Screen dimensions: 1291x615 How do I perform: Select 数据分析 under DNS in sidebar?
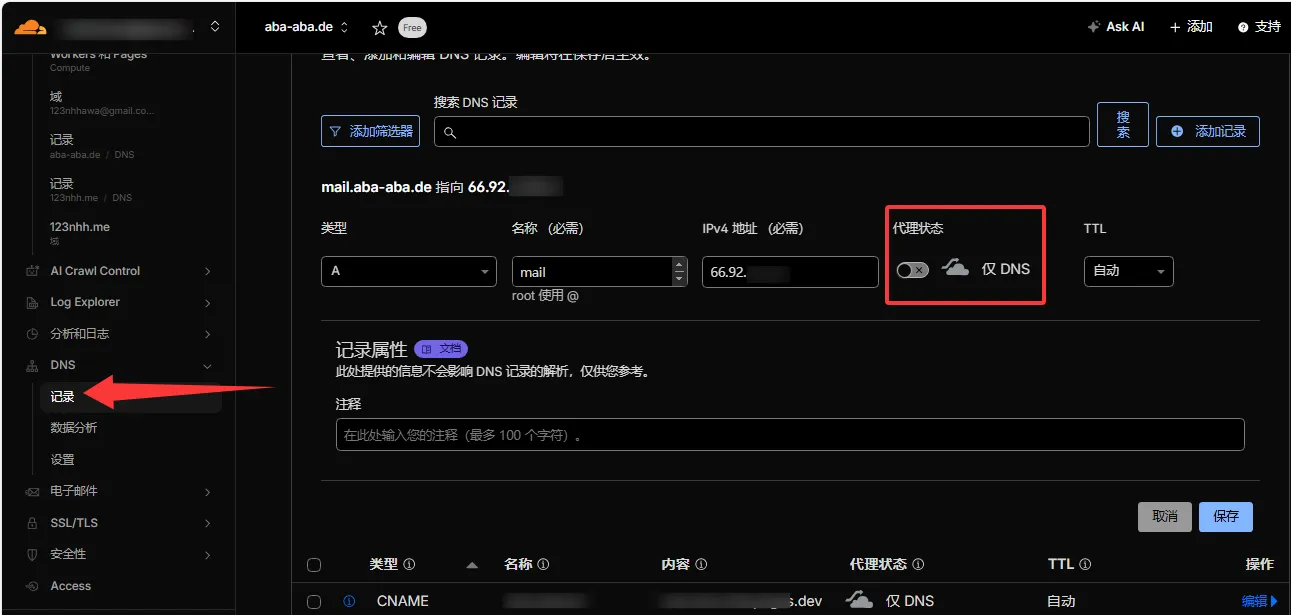[x=73, y=428]
